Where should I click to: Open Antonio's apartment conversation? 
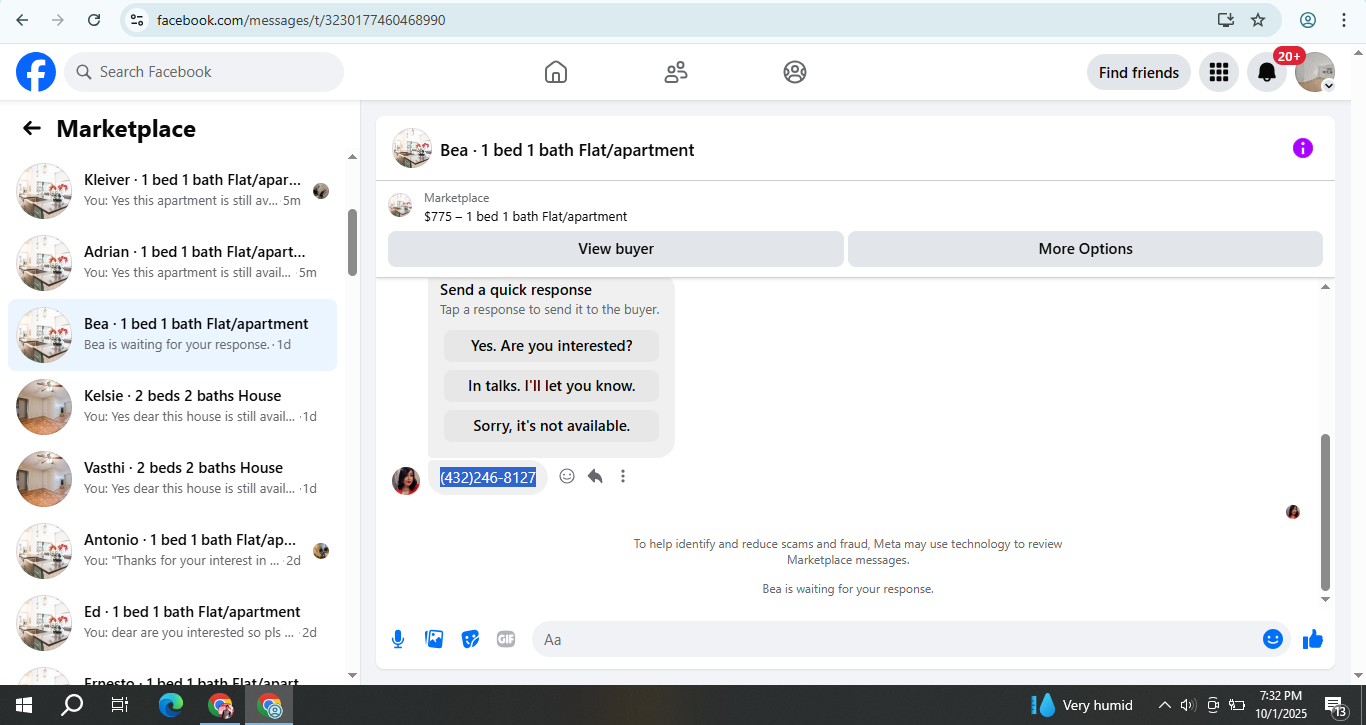coord(172,550)
